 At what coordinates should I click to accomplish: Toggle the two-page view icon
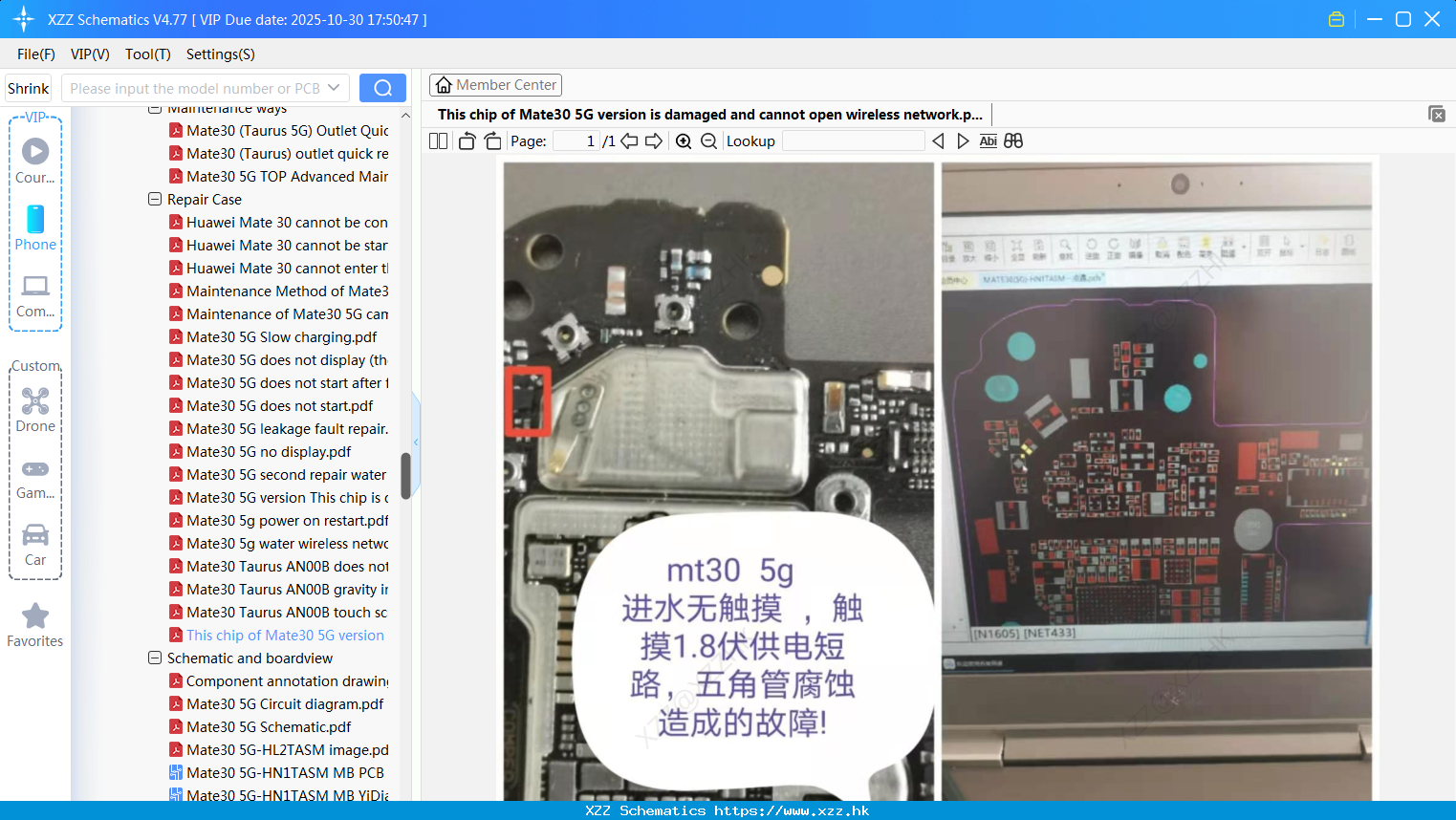coord(438,141)
